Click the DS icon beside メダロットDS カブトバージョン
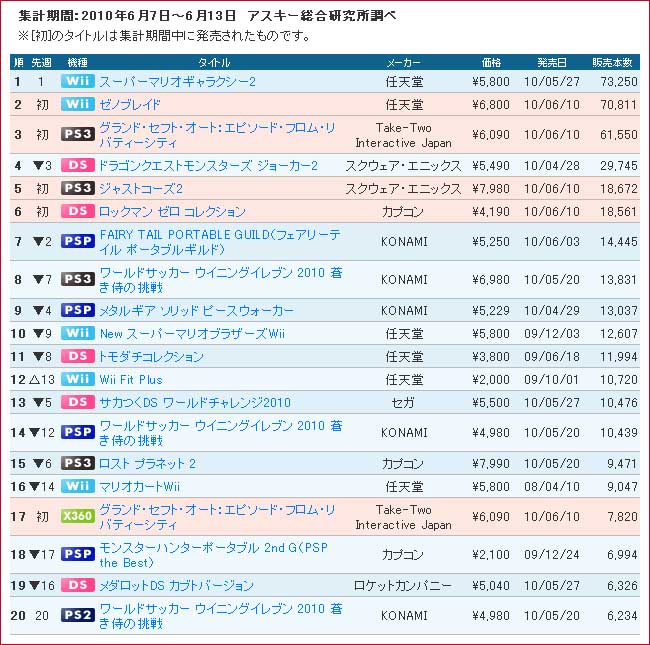This screenshot has height=645, width=650. coord(78,585)
